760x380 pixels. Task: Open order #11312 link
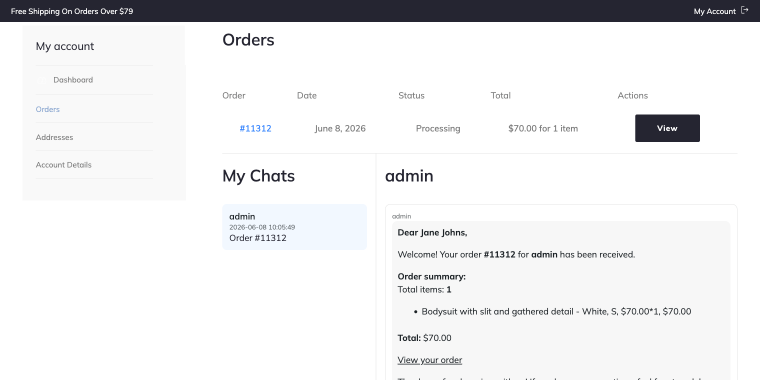tap(255, 128)
